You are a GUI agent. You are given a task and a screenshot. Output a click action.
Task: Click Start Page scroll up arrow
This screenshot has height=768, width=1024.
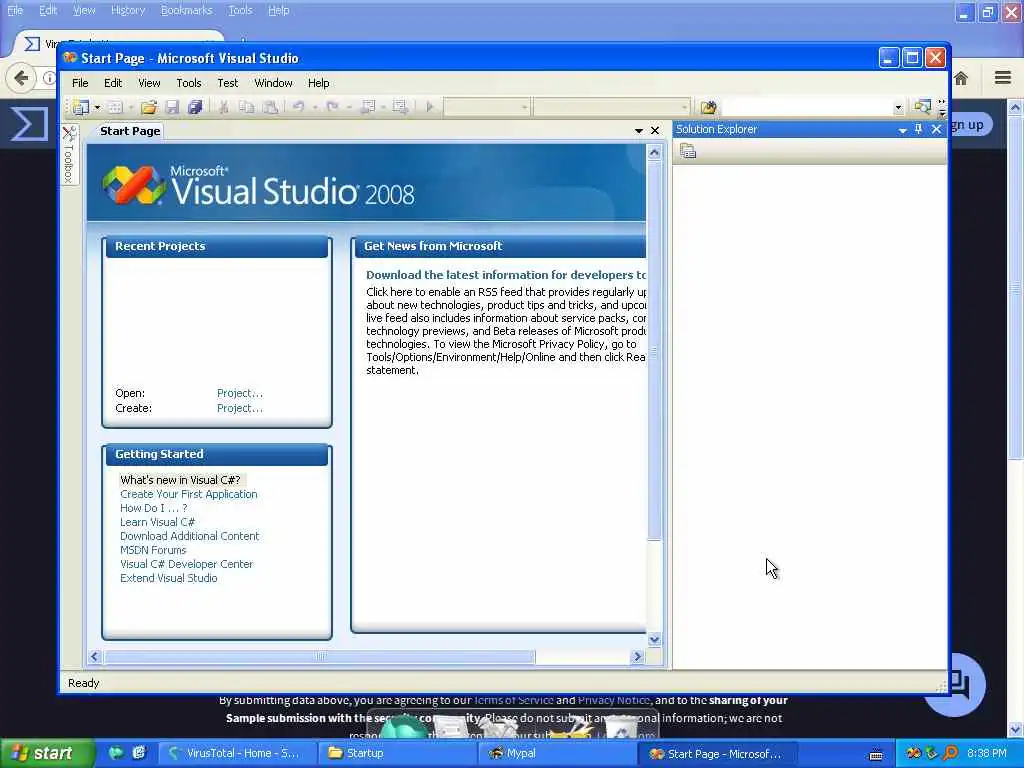[x=654, y=153]
